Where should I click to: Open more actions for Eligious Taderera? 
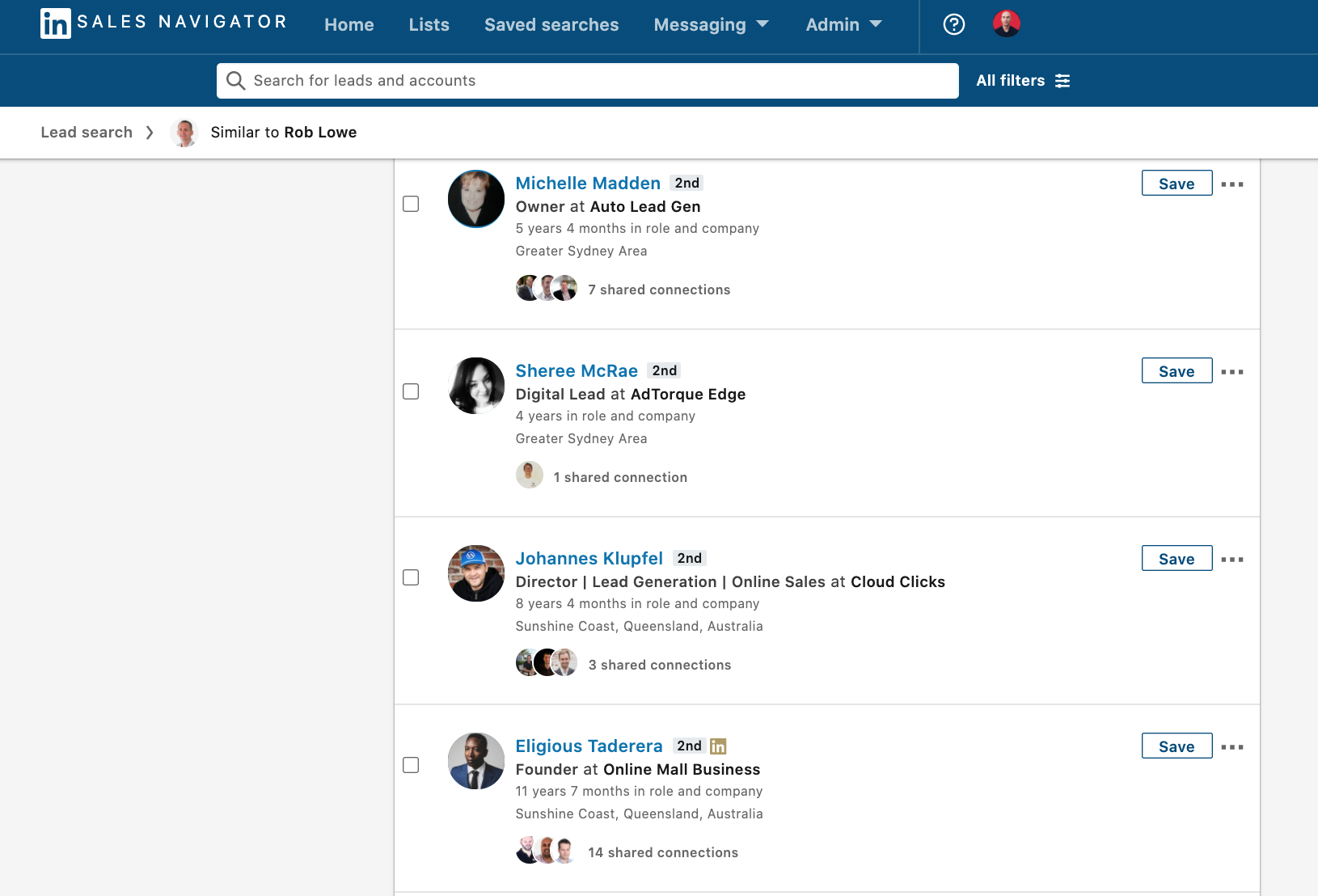(1232, 747)
